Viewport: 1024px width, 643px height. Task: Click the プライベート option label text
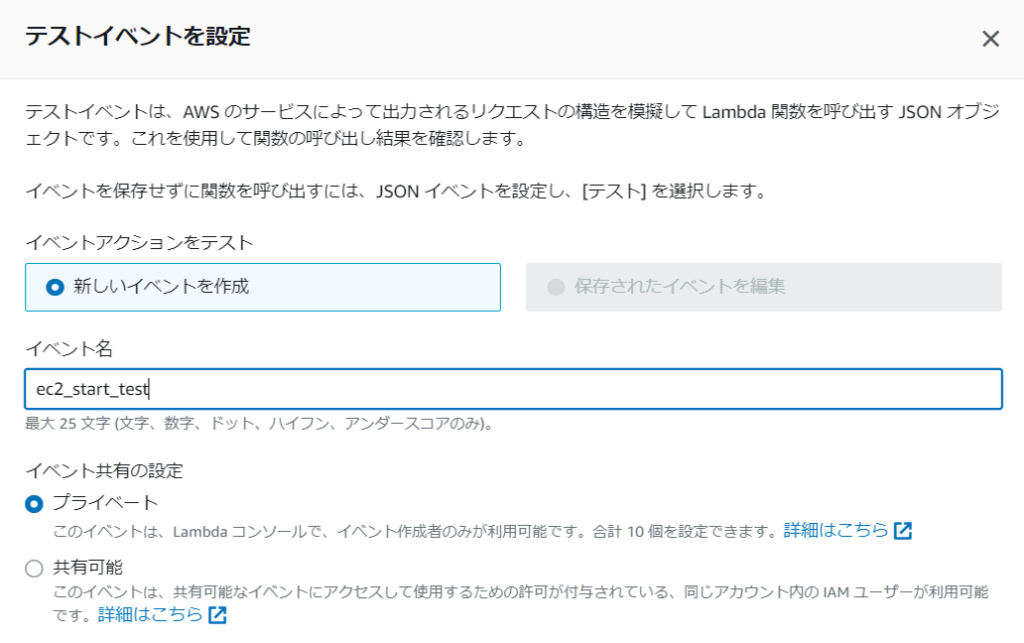pyautogui.click(x=105, y=502)
